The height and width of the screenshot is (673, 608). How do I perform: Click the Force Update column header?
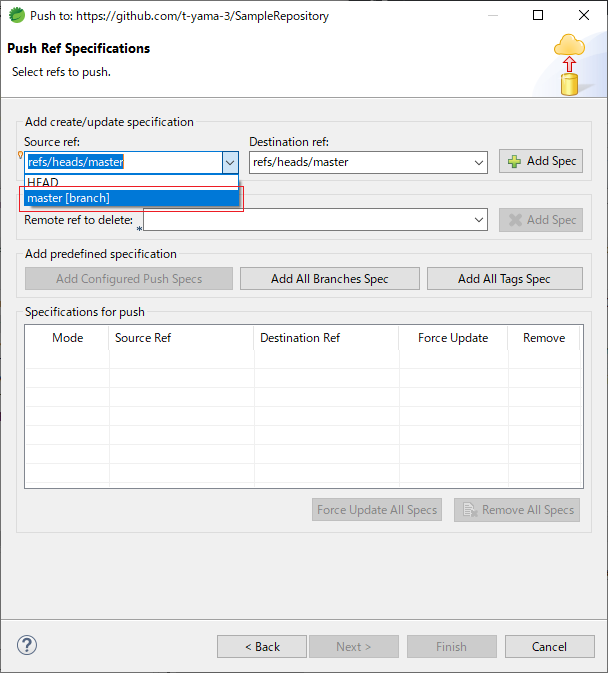coord(453,338)
